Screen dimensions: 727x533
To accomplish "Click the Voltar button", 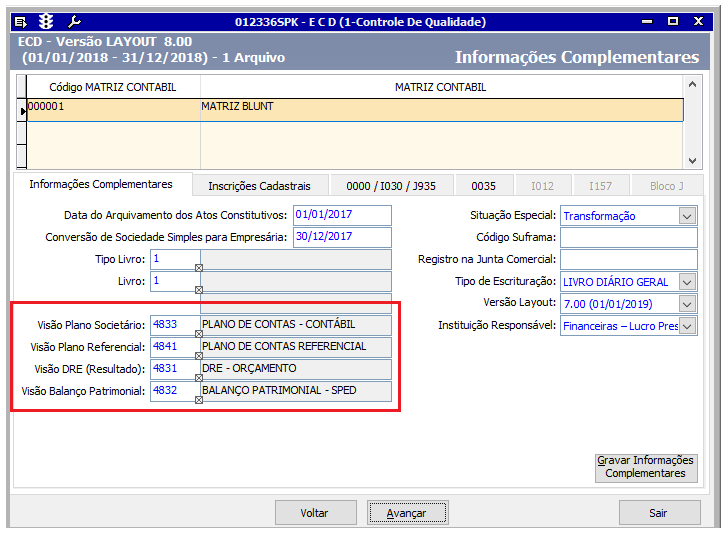I will click(315, 513).
